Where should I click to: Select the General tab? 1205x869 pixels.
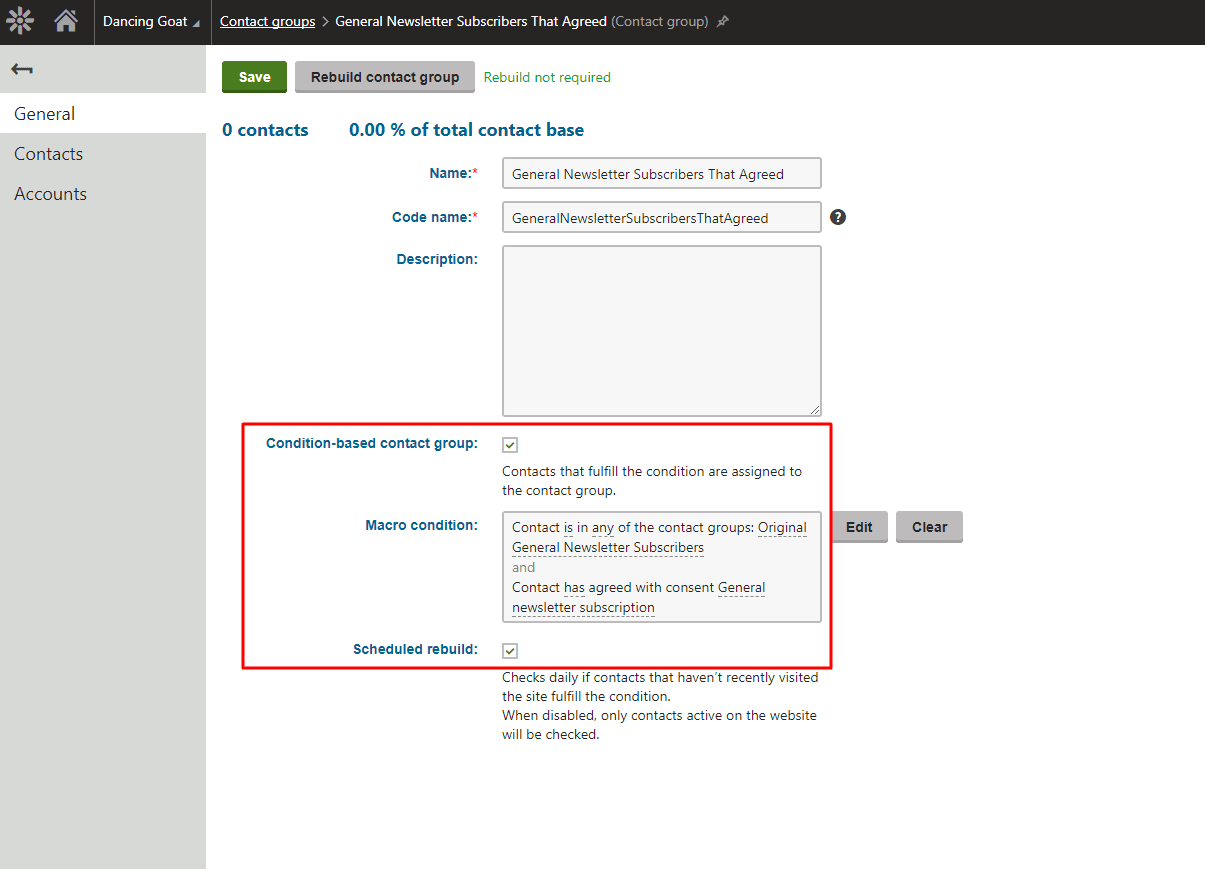[103, 114]
